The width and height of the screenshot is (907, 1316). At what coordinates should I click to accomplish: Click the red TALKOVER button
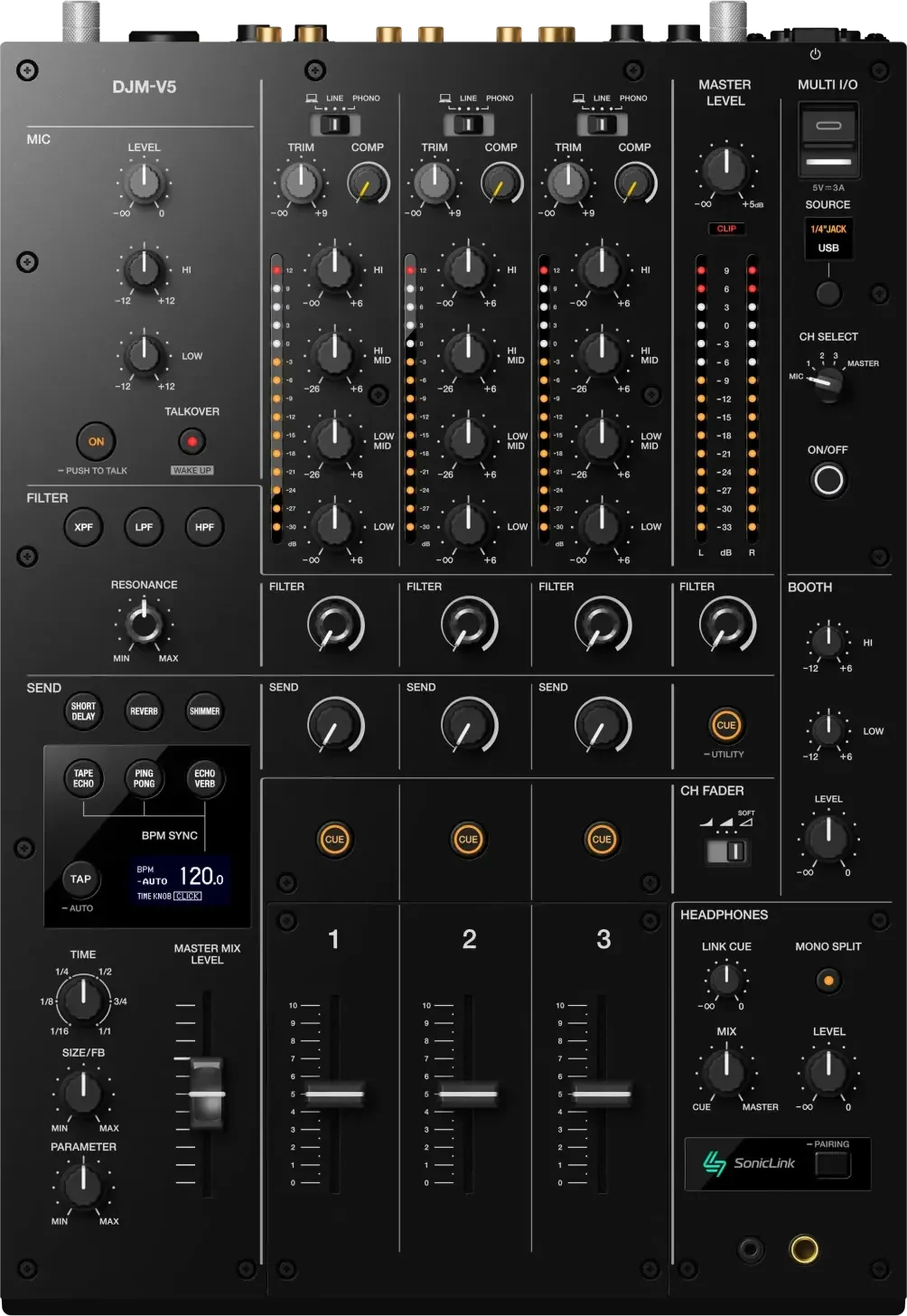coord(192,442)
